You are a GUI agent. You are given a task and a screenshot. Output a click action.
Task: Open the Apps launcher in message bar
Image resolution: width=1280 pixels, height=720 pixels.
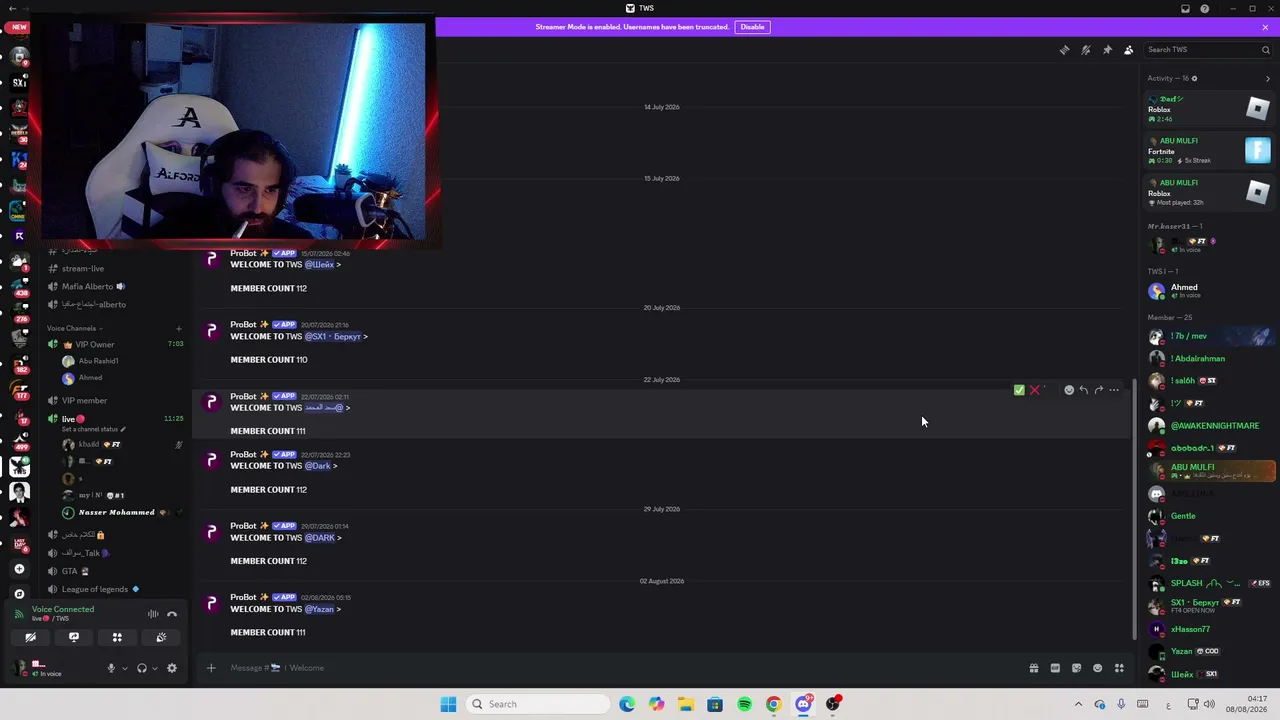pos(1120,668)
